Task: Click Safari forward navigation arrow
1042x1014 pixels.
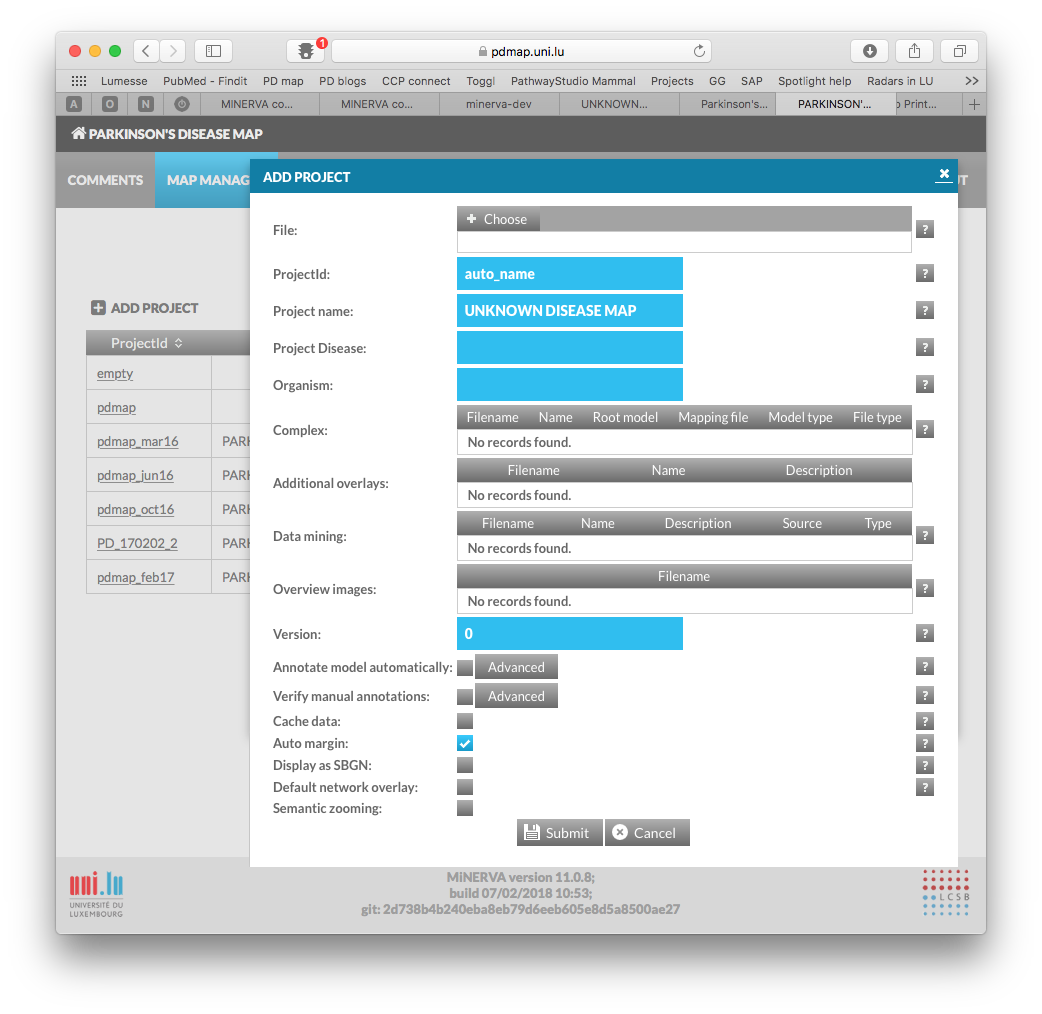Action: pos(173,51)
